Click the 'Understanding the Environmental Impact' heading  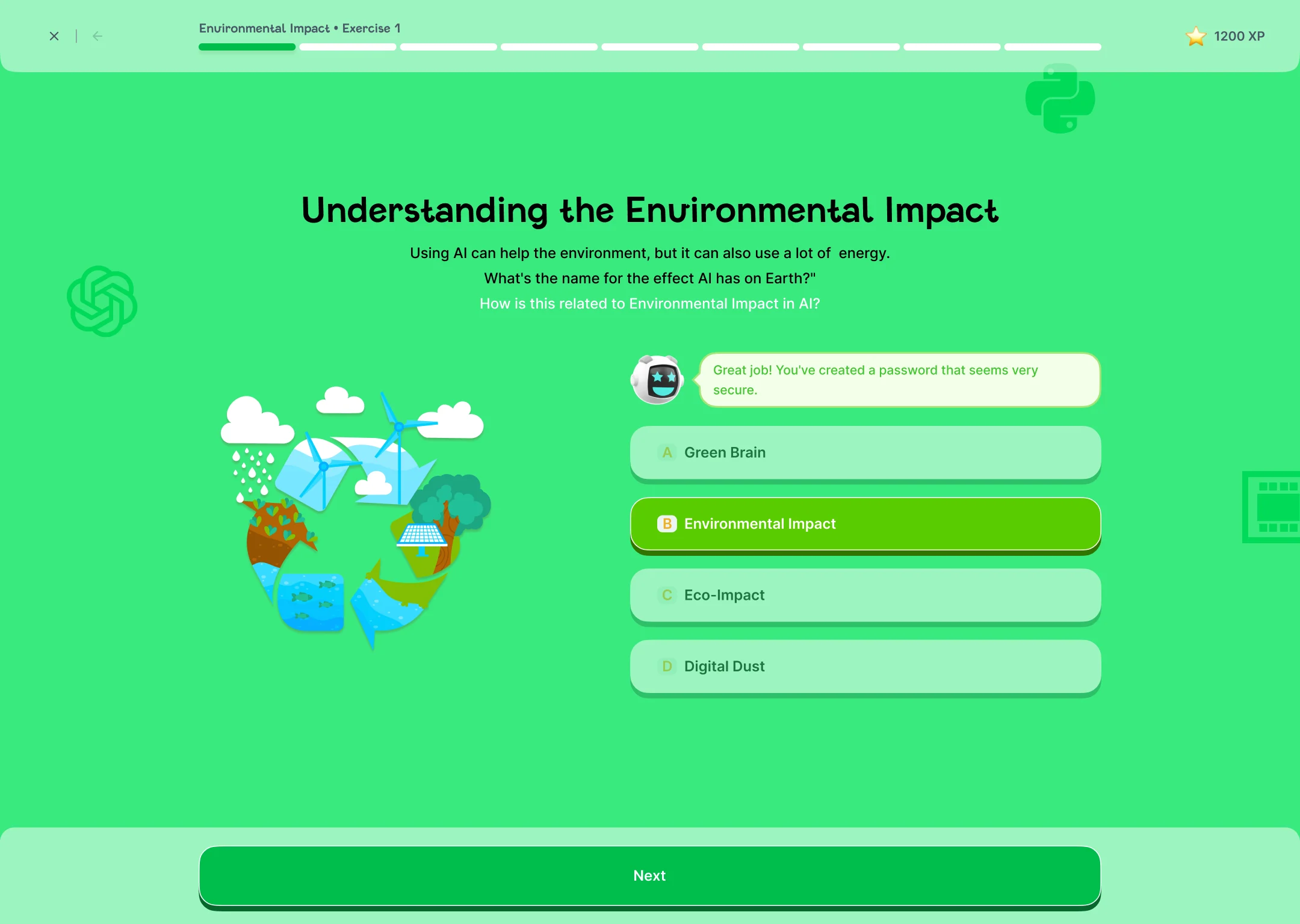click(650, 211)
